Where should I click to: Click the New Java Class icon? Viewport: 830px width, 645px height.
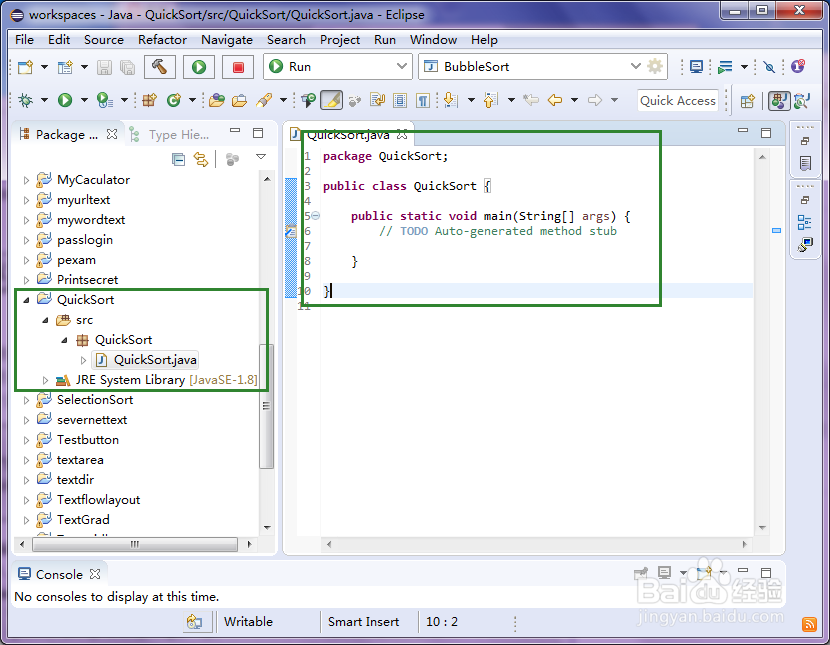[x=174, y=100]
